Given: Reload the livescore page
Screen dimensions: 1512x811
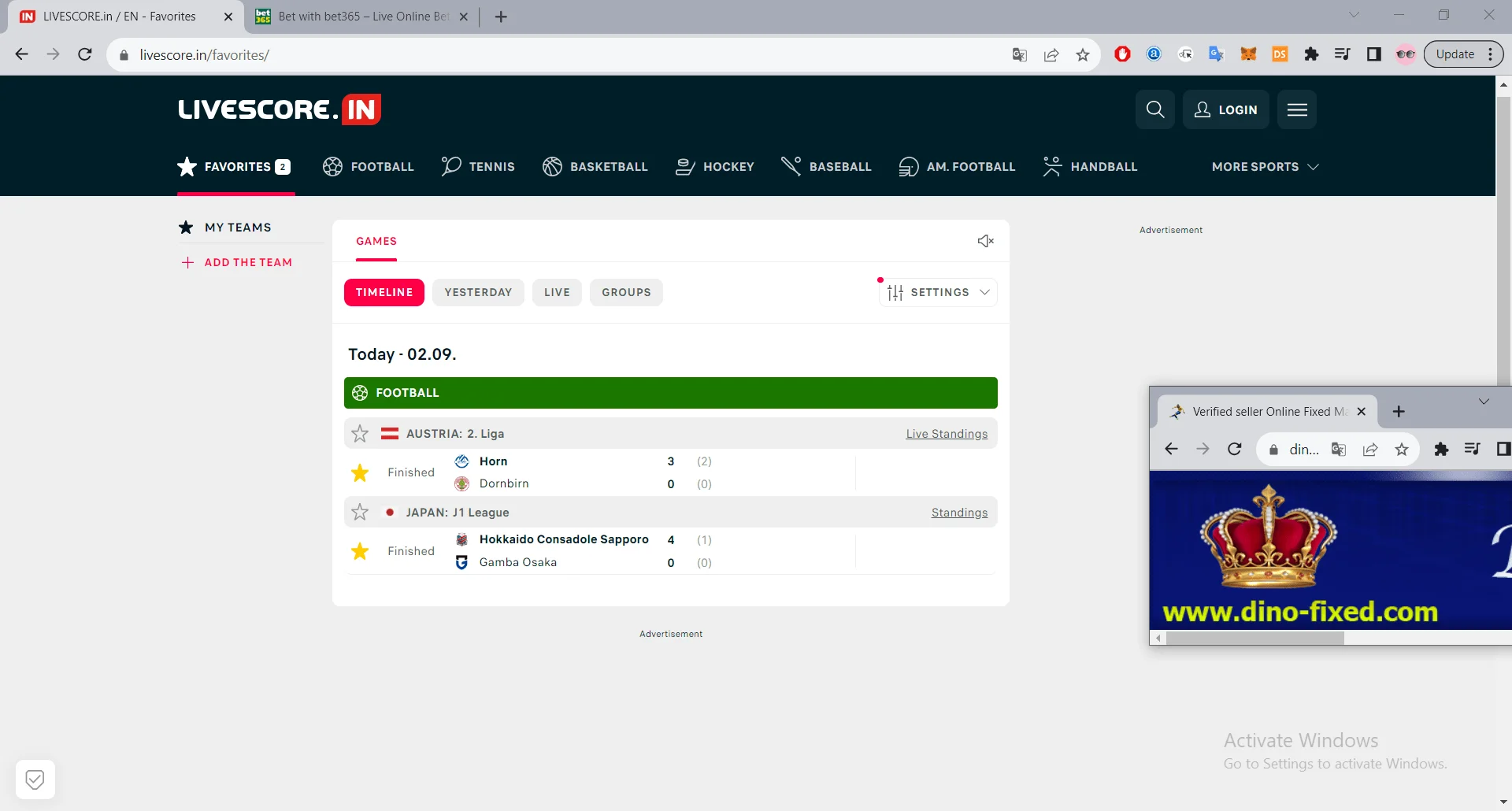Looking at the screenshot, I should 85,54.
